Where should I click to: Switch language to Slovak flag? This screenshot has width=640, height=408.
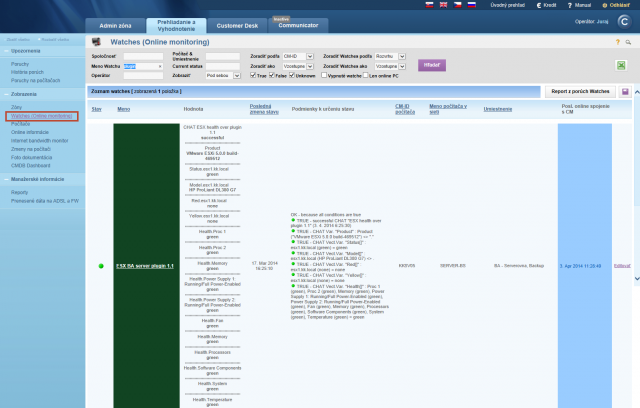point(429,5)
